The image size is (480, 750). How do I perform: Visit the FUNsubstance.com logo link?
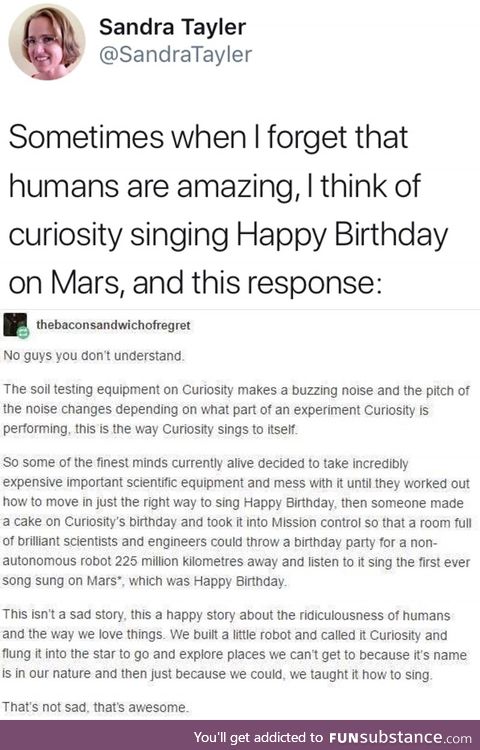coord(400,737)
